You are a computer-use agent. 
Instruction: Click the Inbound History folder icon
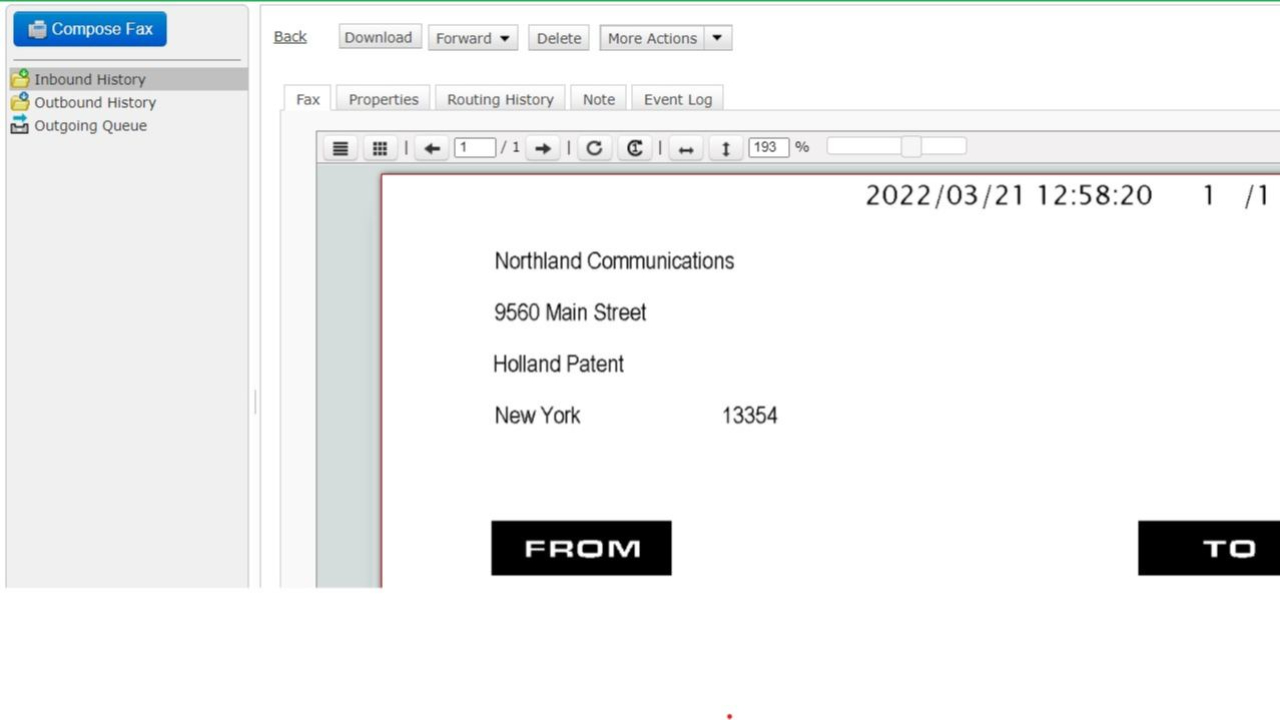(20, 78)
